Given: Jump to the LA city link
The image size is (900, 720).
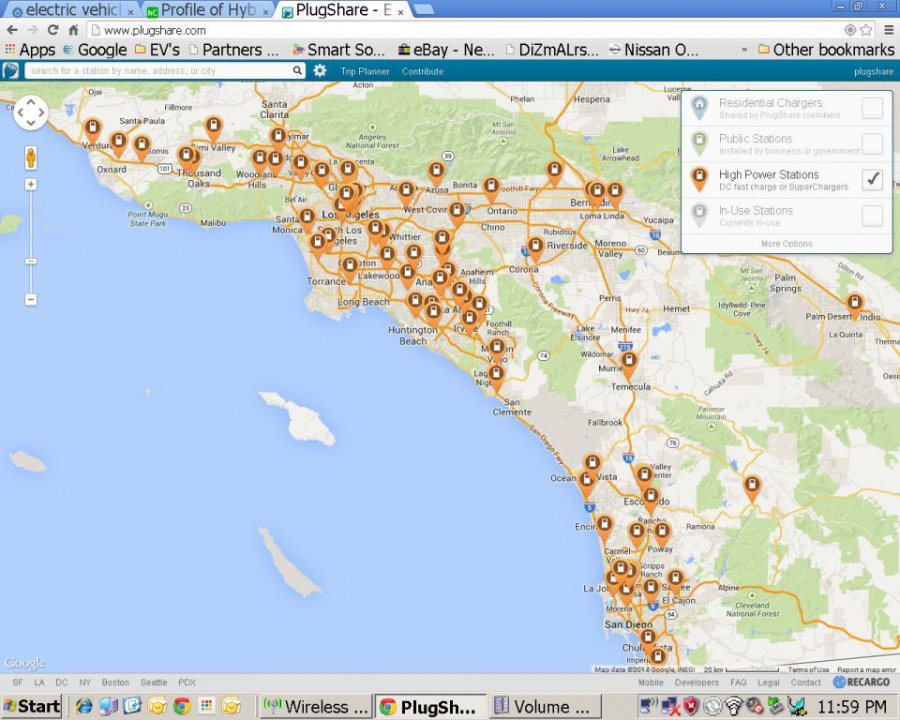Looking at the screenshot, I should click(39, 682).
